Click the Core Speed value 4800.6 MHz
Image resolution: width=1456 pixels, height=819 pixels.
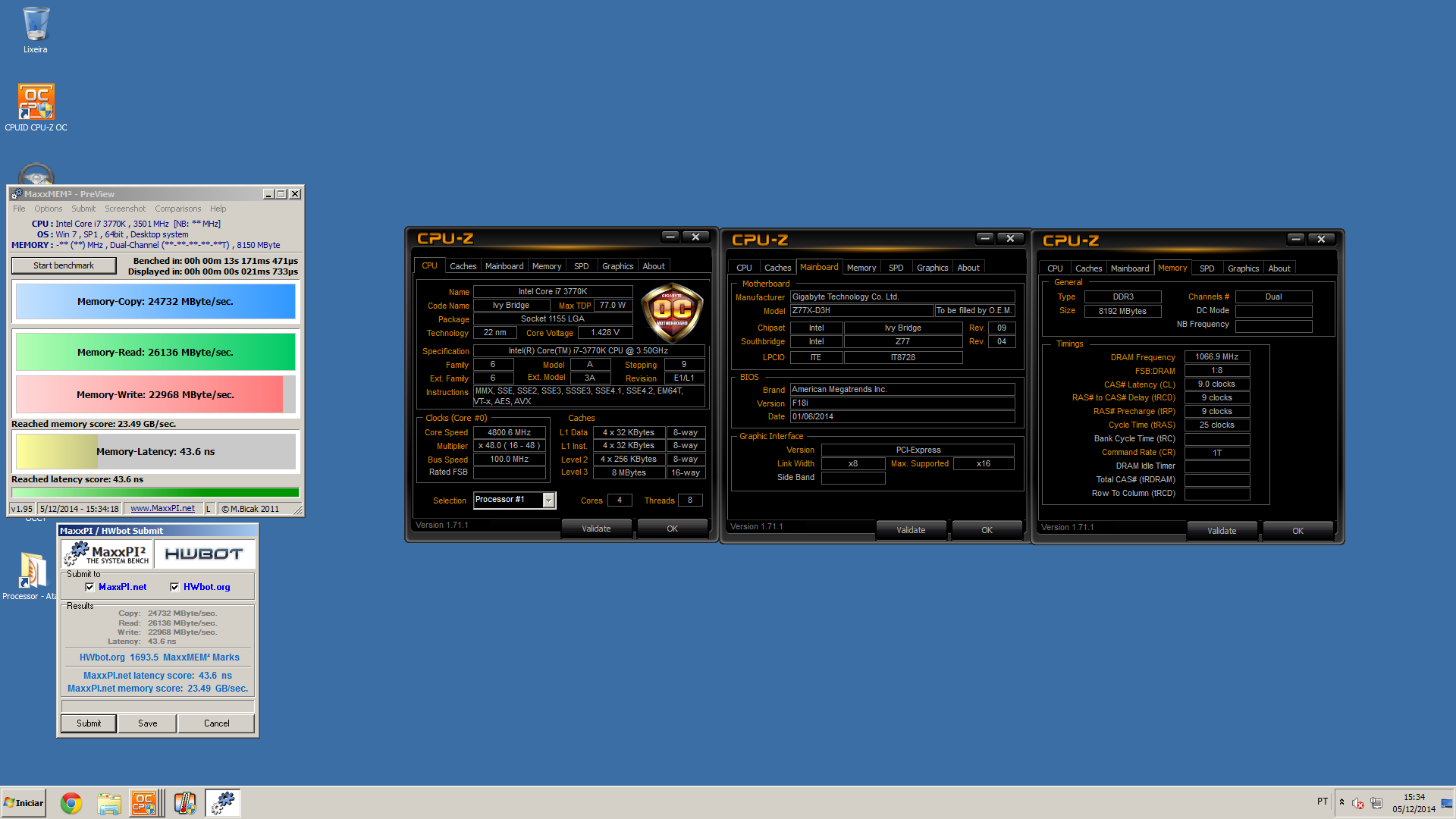click(x=510, y=432)
